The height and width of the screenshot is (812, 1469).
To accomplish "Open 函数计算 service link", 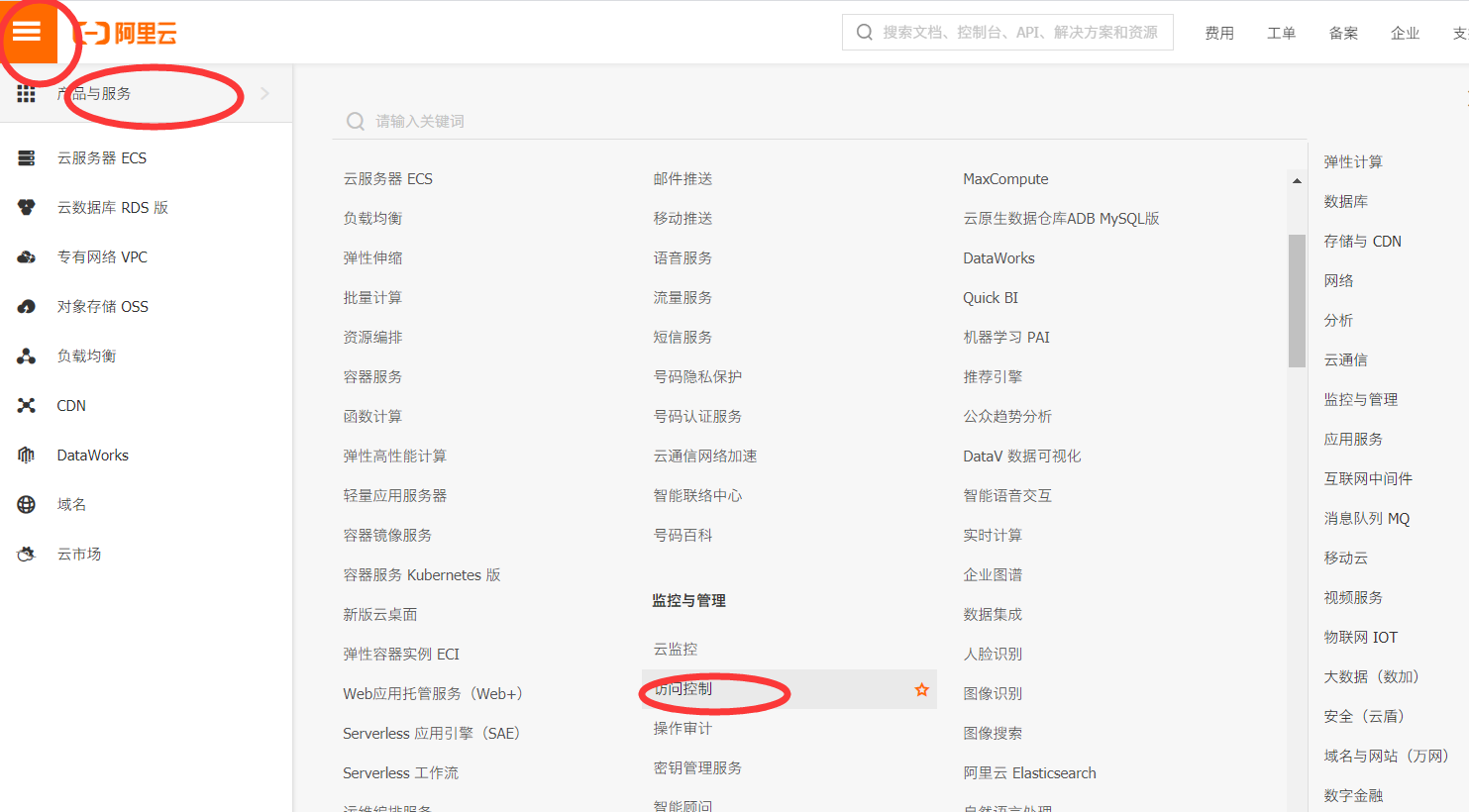I will 372,417.
